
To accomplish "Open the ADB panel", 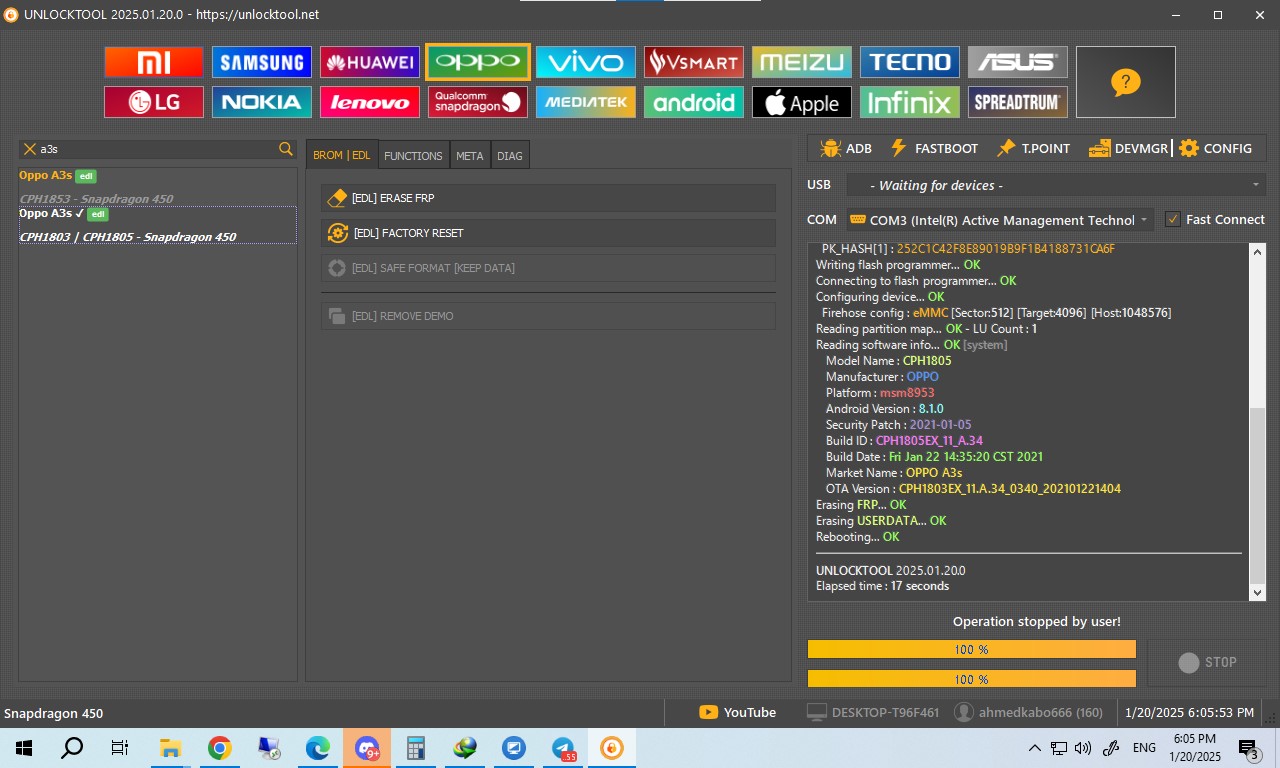I will click(x=846, y=148).
